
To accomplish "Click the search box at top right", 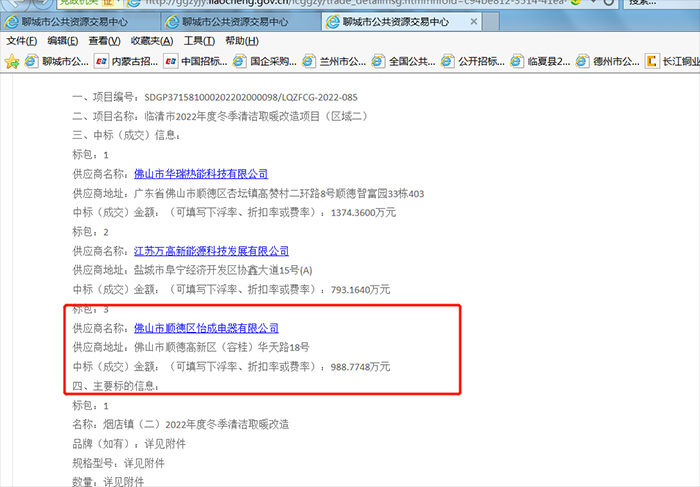I will click(x=661, y=2).
